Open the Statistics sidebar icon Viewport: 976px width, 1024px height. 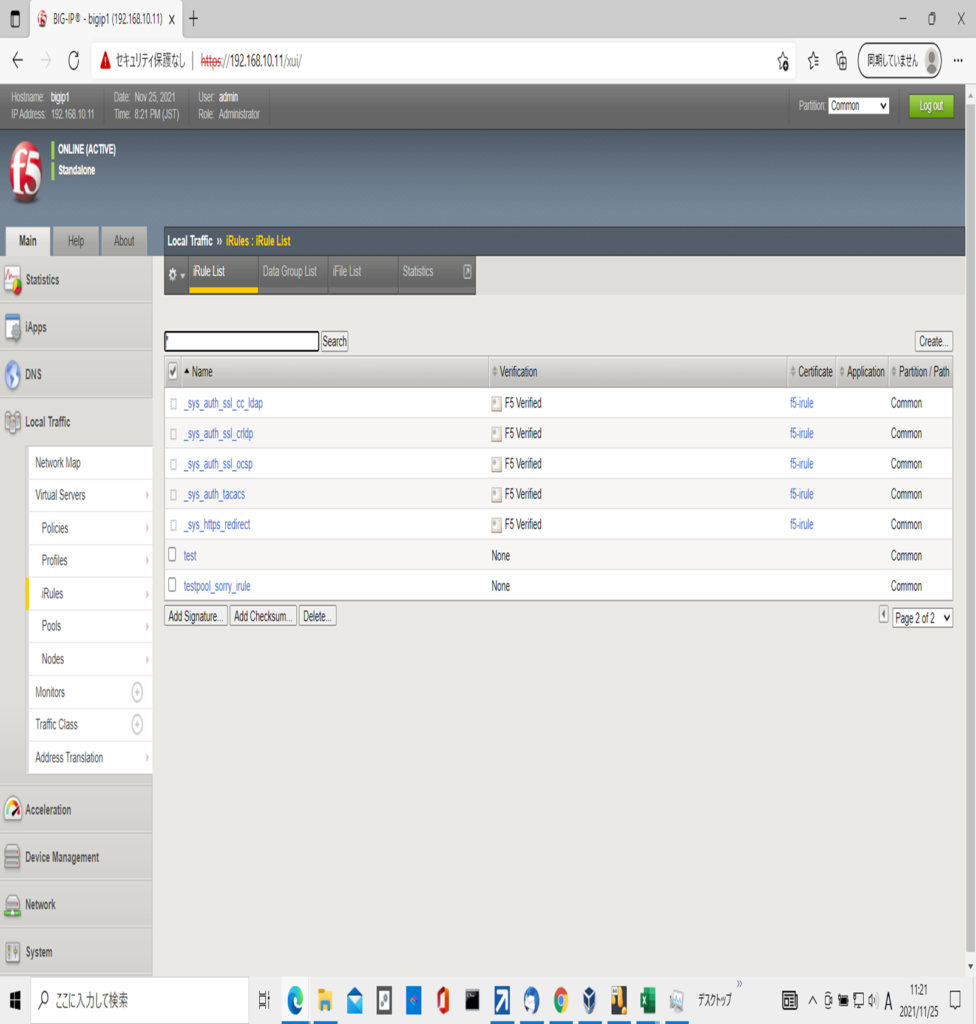click(x=13, y=281)
